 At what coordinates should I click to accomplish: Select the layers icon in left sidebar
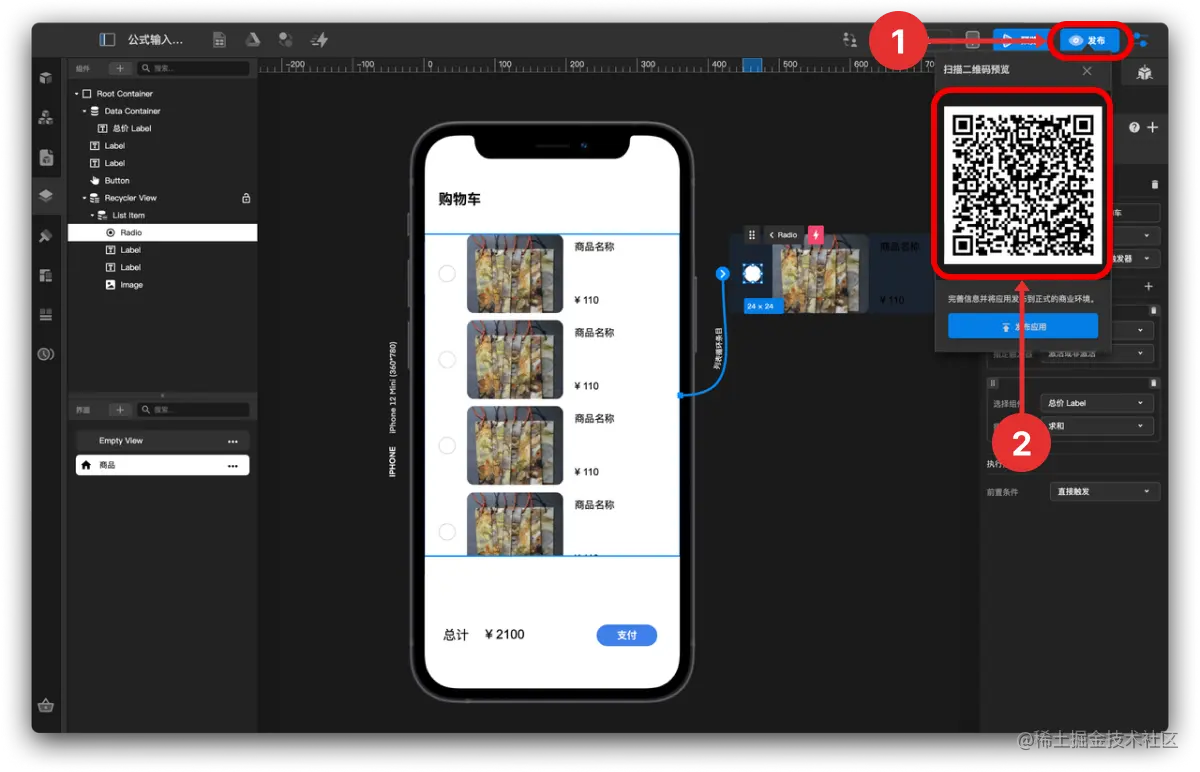click(x=45, y=196)
